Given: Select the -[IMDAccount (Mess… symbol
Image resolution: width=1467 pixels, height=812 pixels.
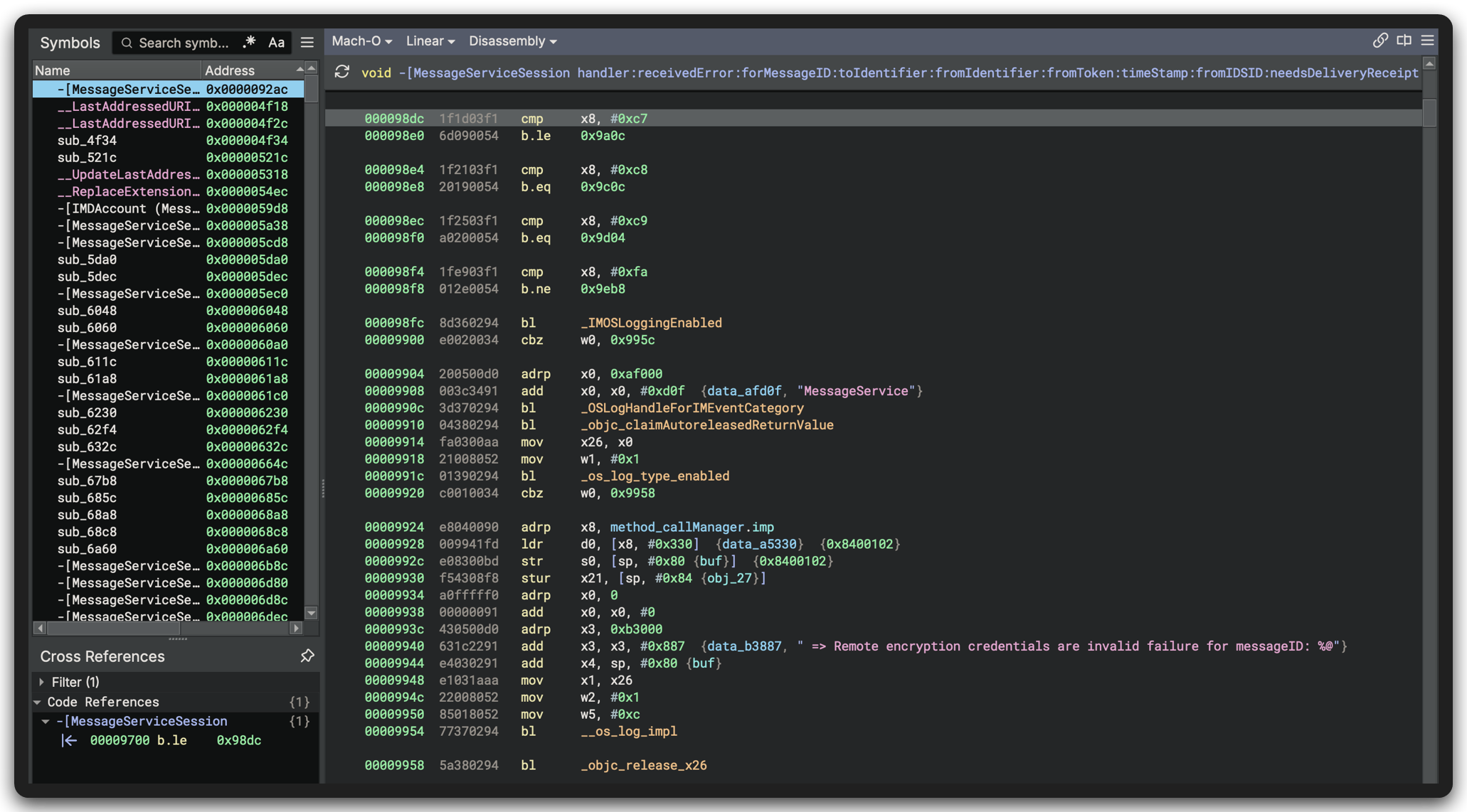Looking at the screenshot, I should coord(168,208).
